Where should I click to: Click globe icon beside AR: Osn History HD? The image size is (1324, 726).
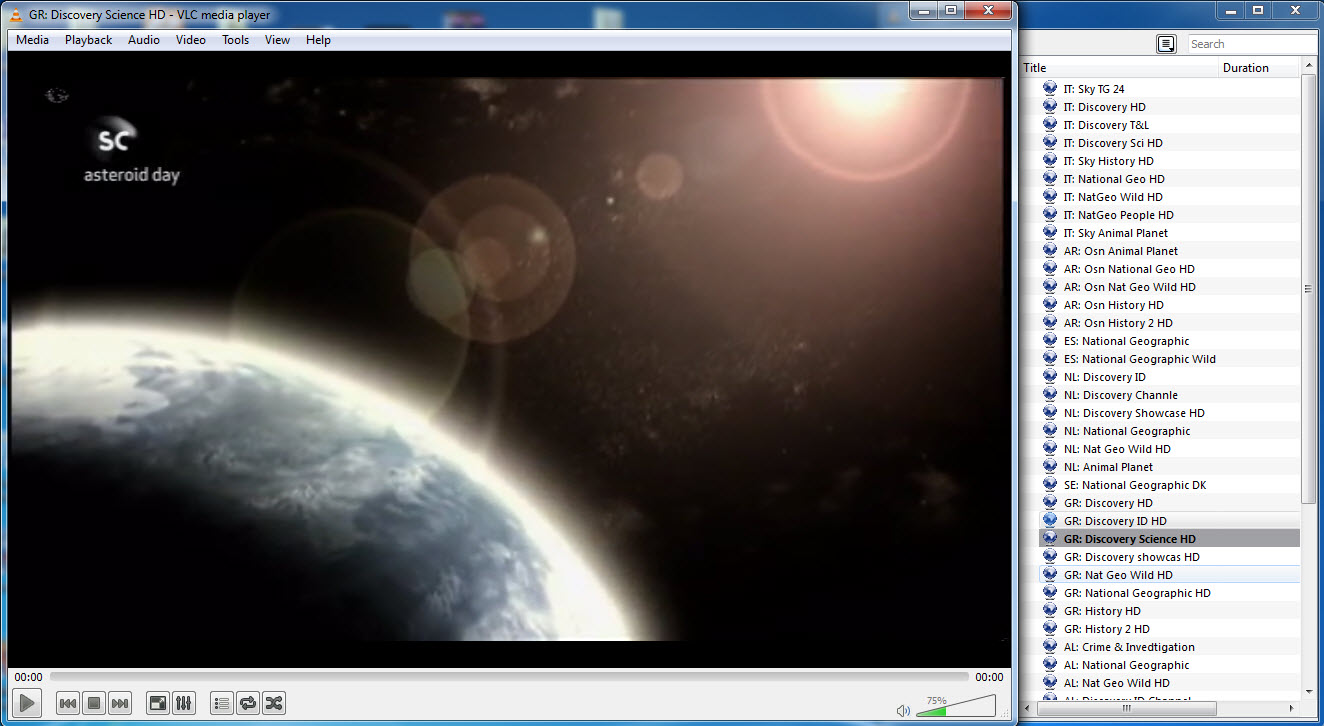tap(1050, 305)
